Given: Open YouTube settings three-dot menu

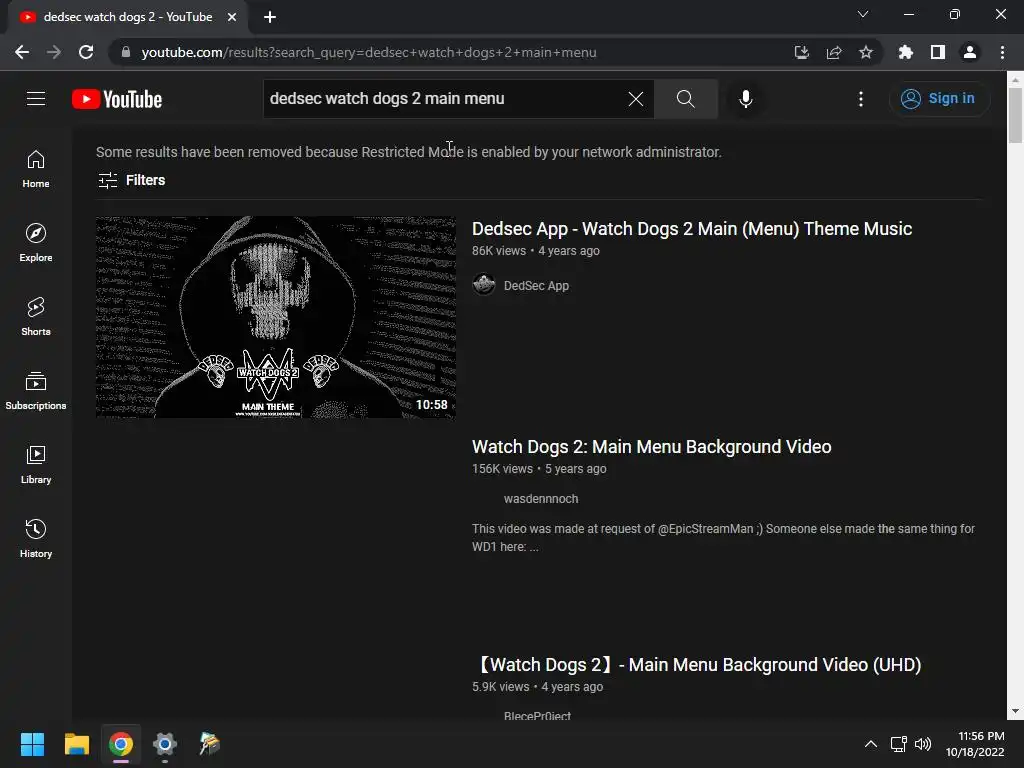Looking at the screenshot, I should (861, 99).
